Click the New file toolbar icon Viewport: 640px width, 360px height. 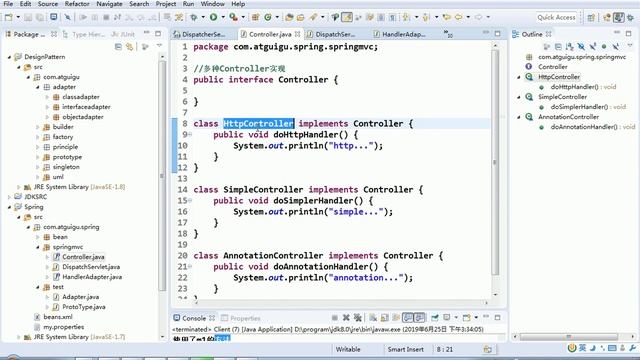8,17
